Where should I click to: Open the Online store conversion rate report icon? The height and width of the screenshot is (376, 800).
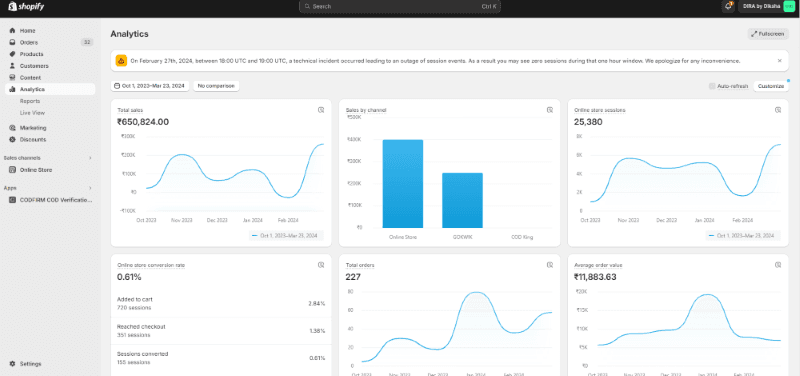321,265
